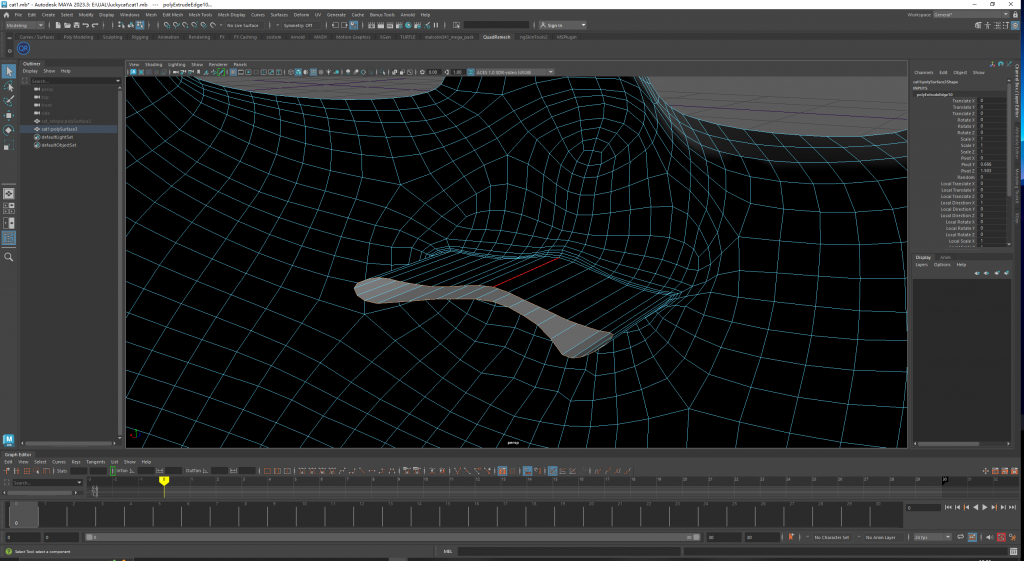Pause Viewport 2.0 display update
This screenshot has width=1024, height=561.
tap(436, 25)
